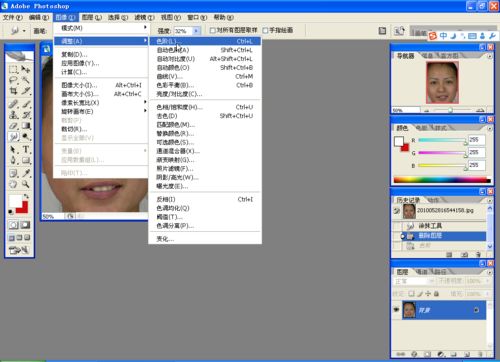Image resolution: width=500 pixels, height=362 pixels.
Task: Open Strength slider dropdown arrow
Action: pyautogui.click(x=196, y=31)
